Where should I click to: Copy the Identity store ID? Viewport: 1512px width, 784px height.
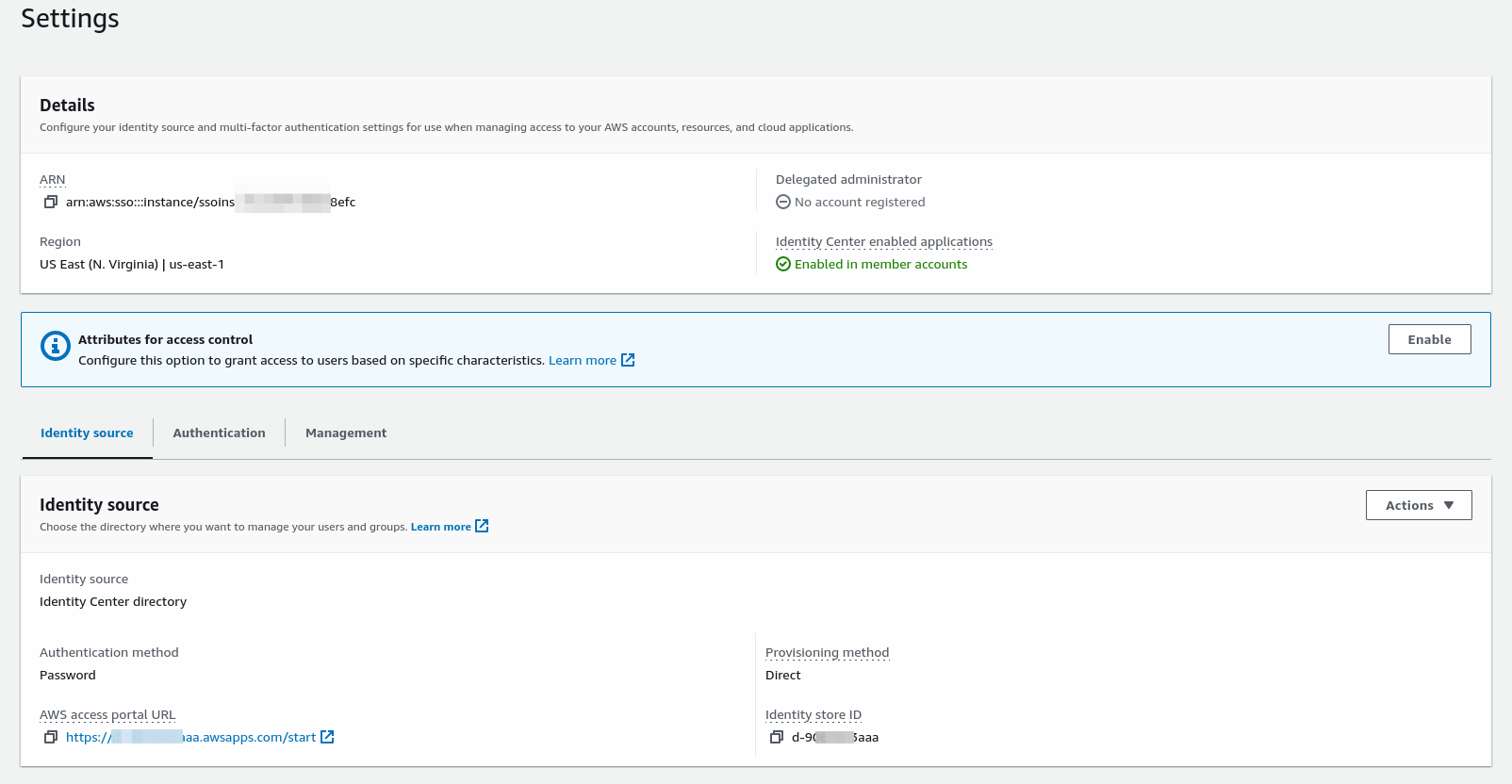(x=777, y=738)
